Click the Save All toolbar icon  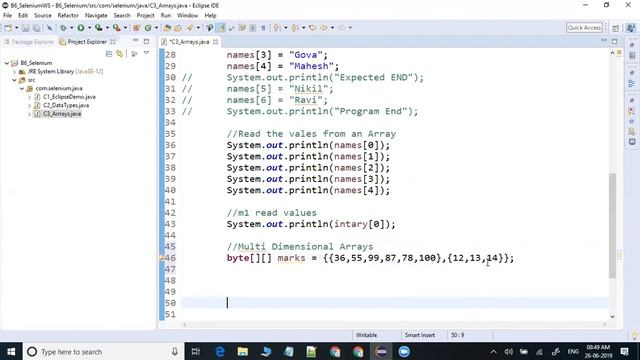coord(36,28)
